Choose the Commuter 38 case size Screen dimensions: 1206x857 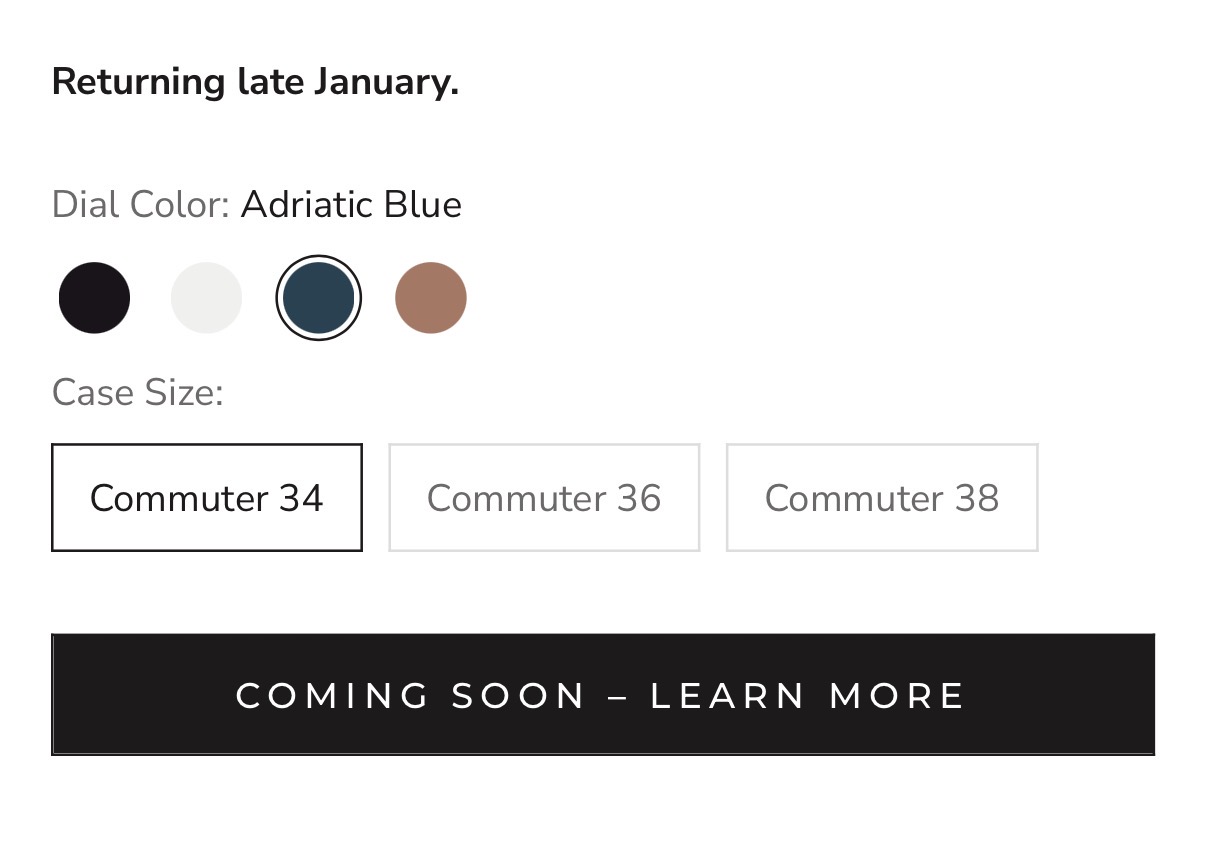[881, 497]
